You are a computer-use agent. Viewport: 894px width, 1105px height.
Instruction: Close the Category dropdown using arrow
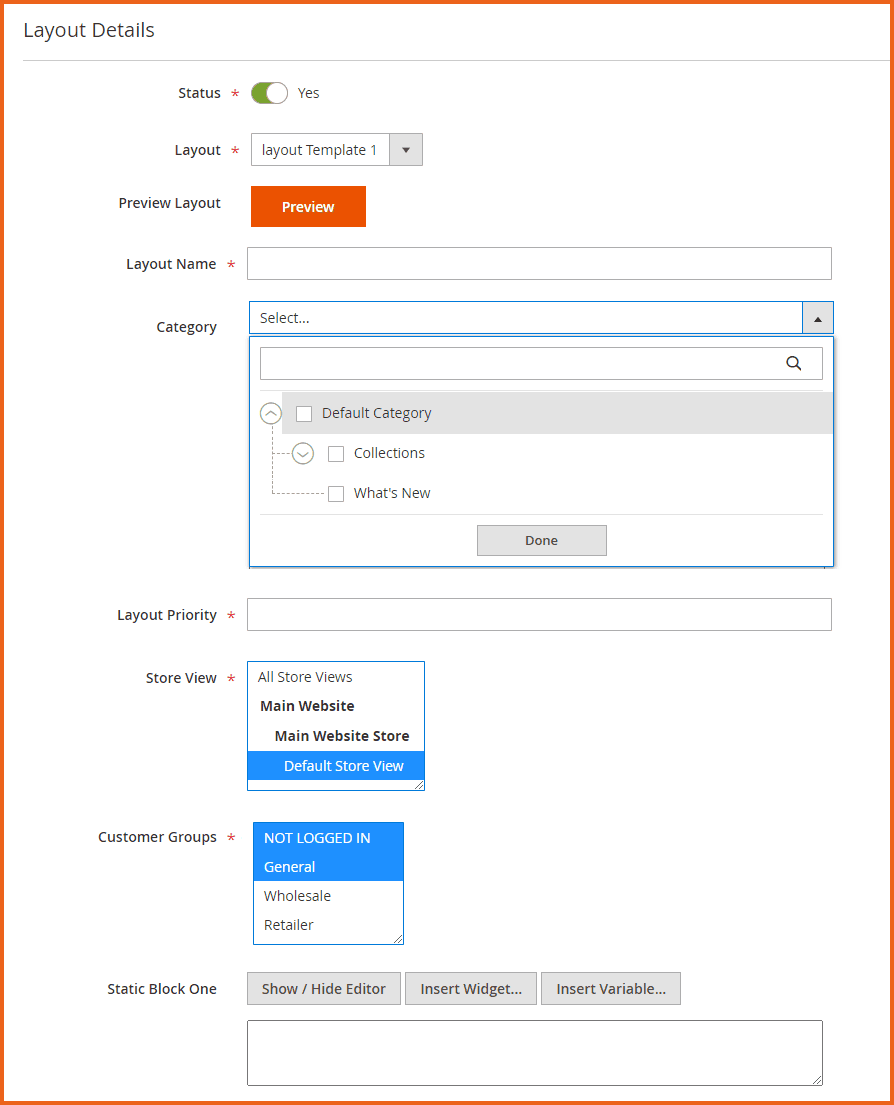tap(817, 318)
